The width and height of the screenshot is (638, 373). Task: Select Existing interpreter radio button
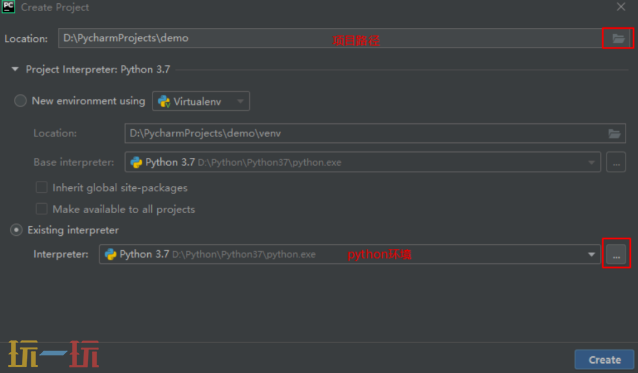pyautogui.click(x=16, y=230)
